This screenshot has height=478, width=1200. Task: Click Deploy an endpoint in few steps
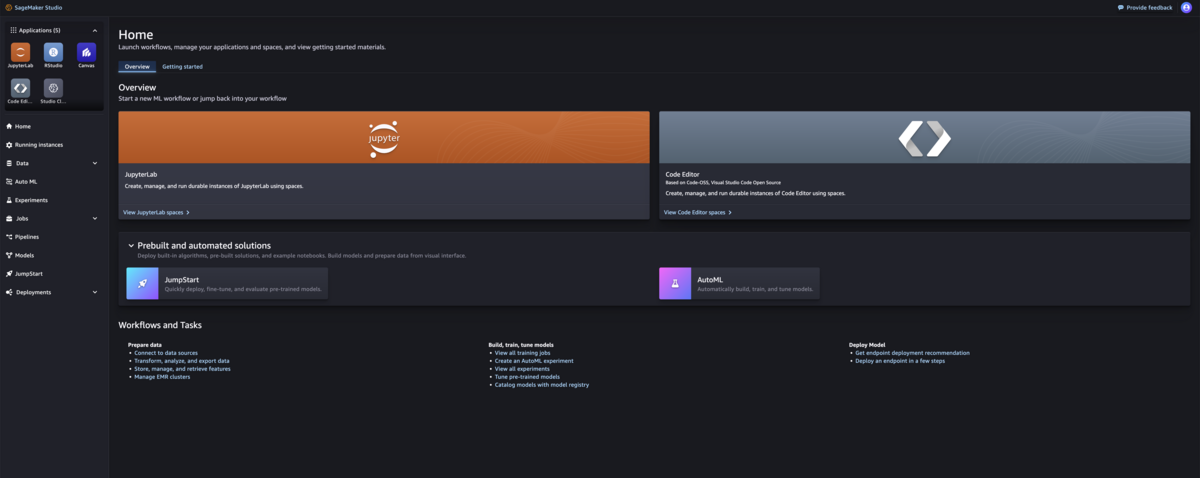[900, 361]
